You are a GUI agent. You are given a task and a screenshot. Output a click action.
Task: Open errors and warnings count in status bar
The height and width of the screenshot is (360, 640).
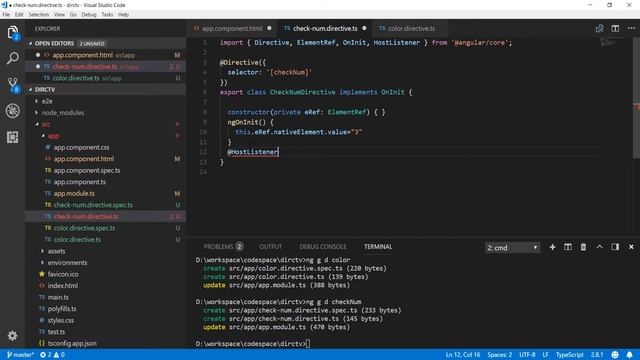click(x=52, y=355)
